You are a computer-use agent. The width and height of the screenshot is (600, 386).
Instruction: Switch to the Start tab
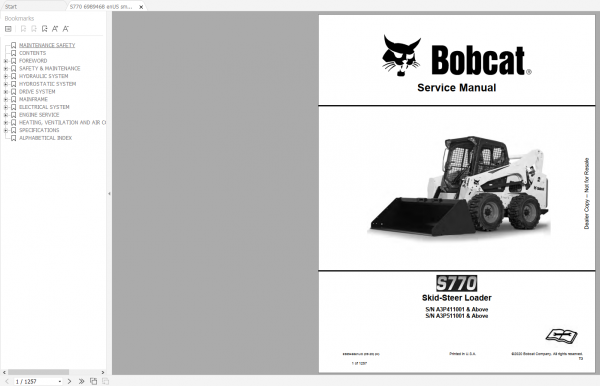click(11, 7)
